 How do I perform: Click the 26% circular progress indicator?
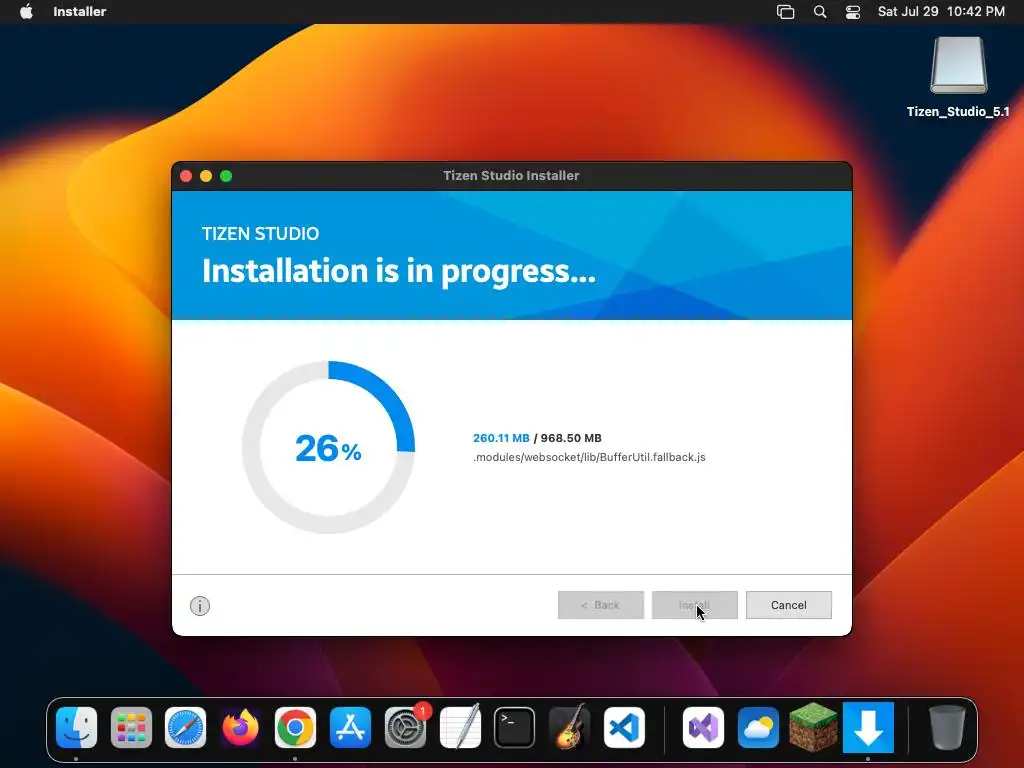(328, 447)
